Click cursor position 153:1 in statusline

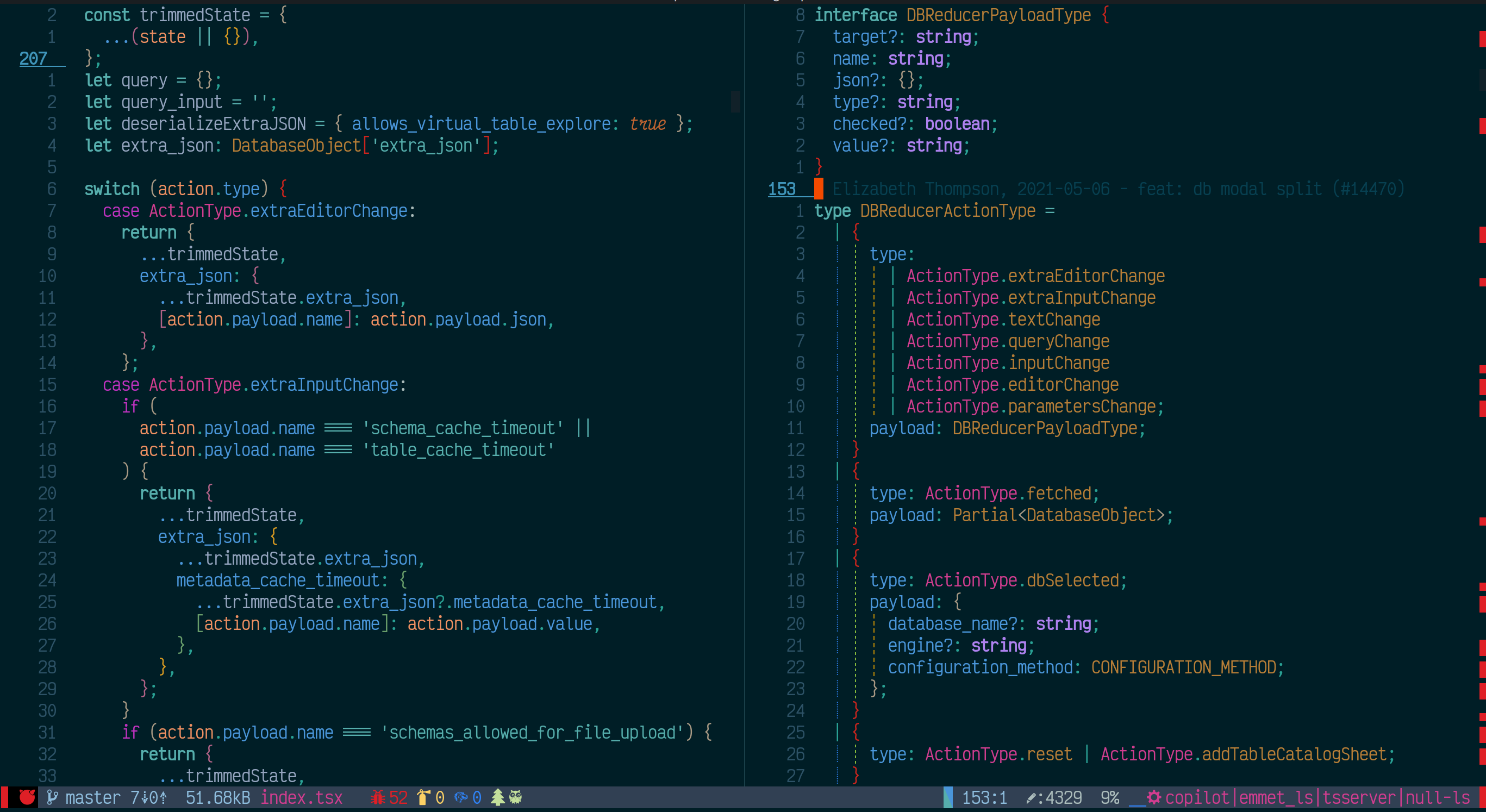[x=985, y=797]
